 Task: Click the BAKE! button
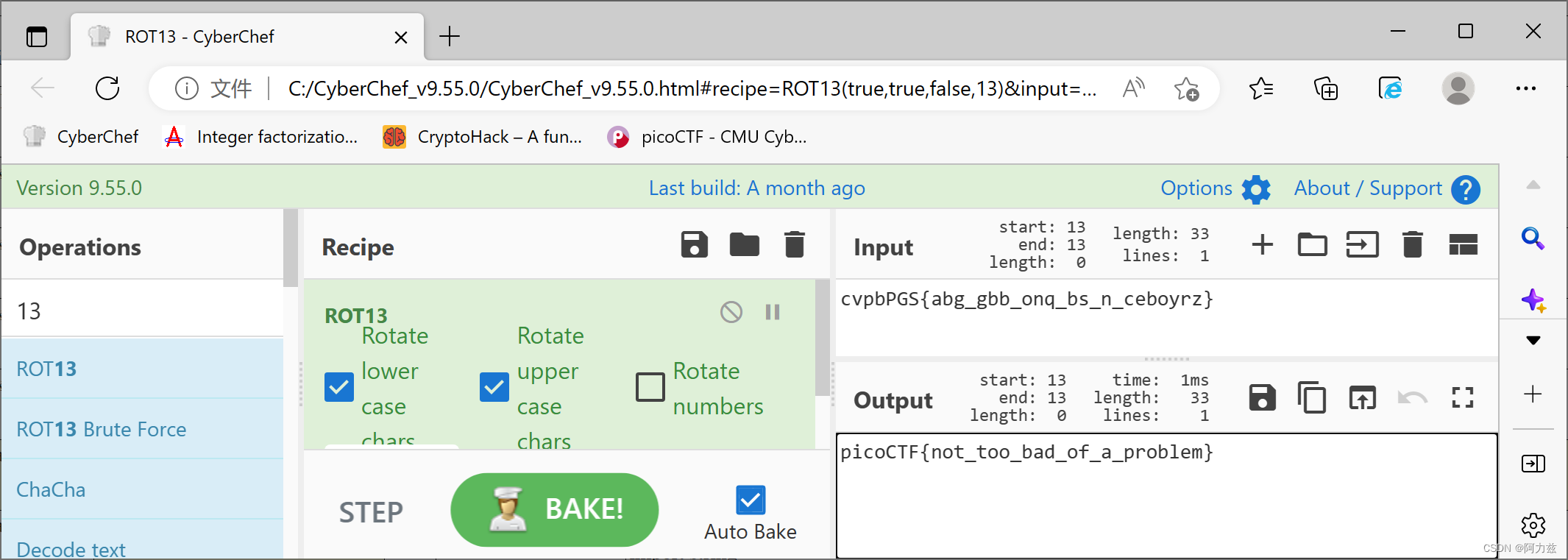point(554,510)
